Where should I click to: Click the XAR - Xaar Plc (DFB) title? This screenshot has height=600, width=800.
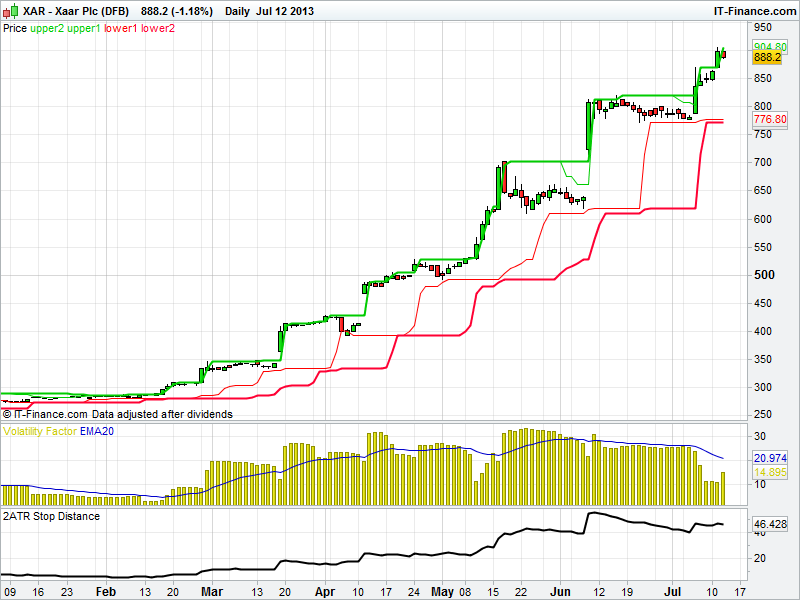(x=76, y=11)
